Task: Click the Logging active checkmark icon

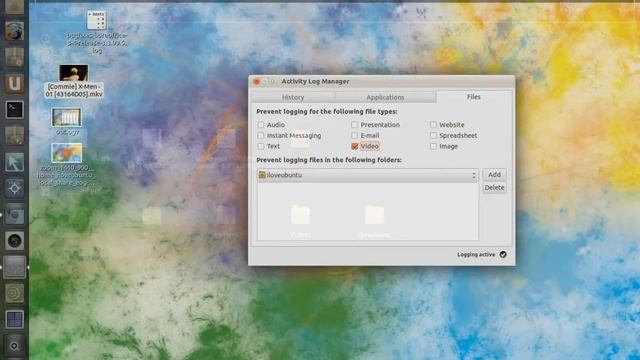Action: point(503,254)
